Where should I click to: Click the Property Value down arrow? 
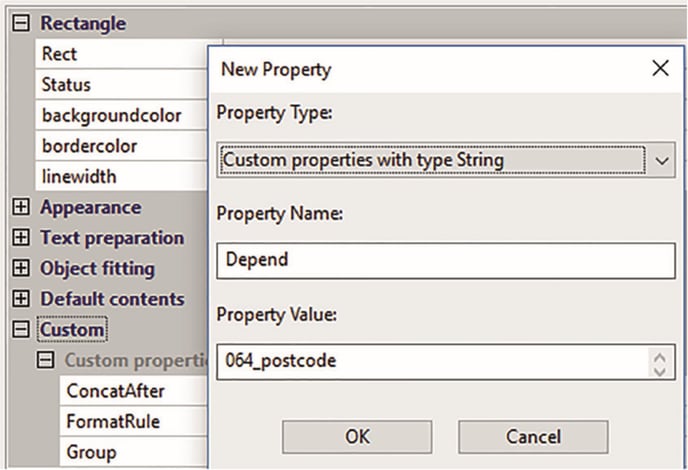[660, 371]
